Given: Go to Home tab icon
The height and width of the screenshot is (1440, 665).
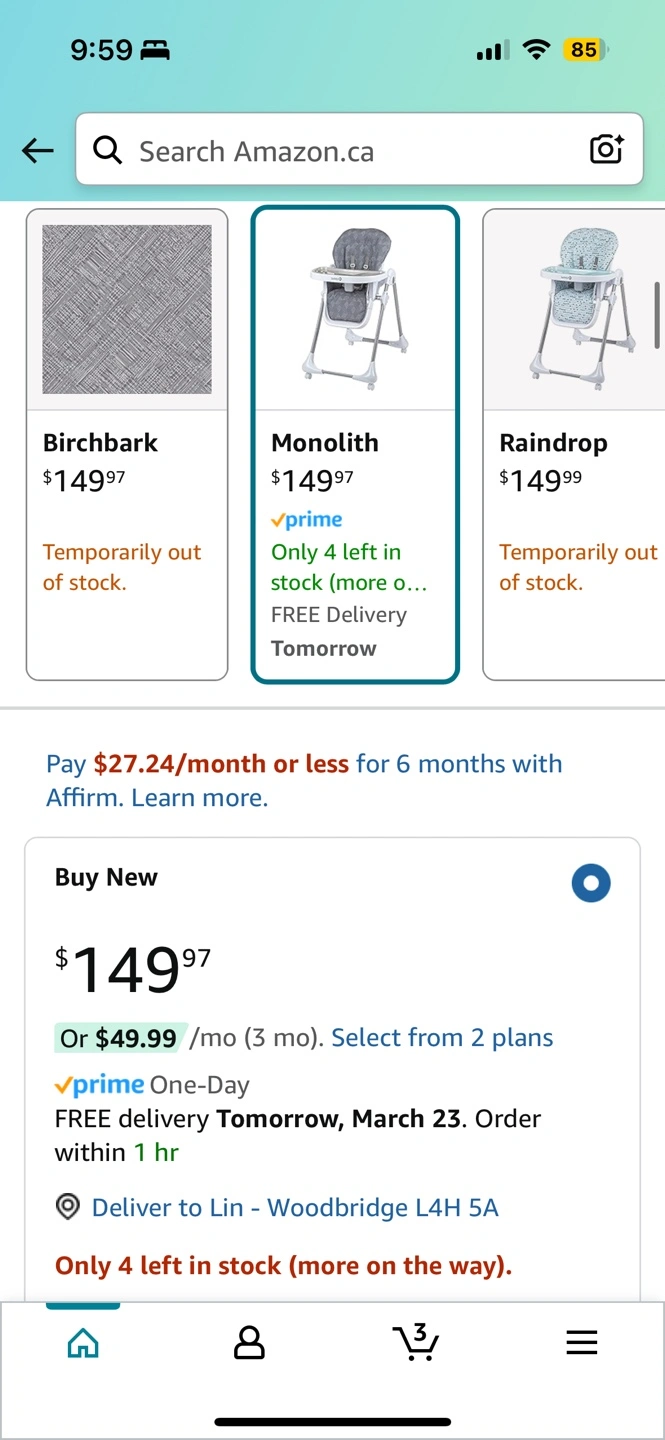Looking at the screenshot, I should click(x=83, y=1343).
